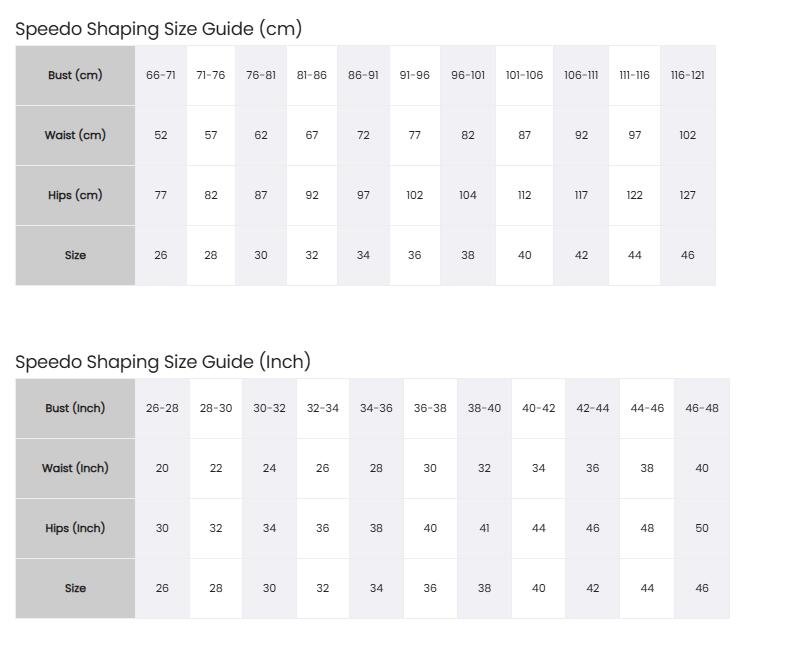The image size is (811, 656).
Task: Select the Waist (cm) row header
Action: coord(75,135)
